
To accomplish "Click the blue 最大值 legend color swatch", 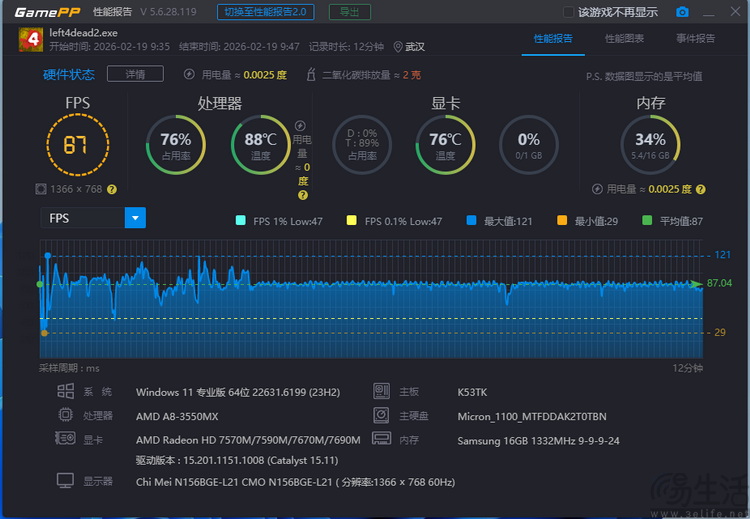I will (x=471, y=221).
